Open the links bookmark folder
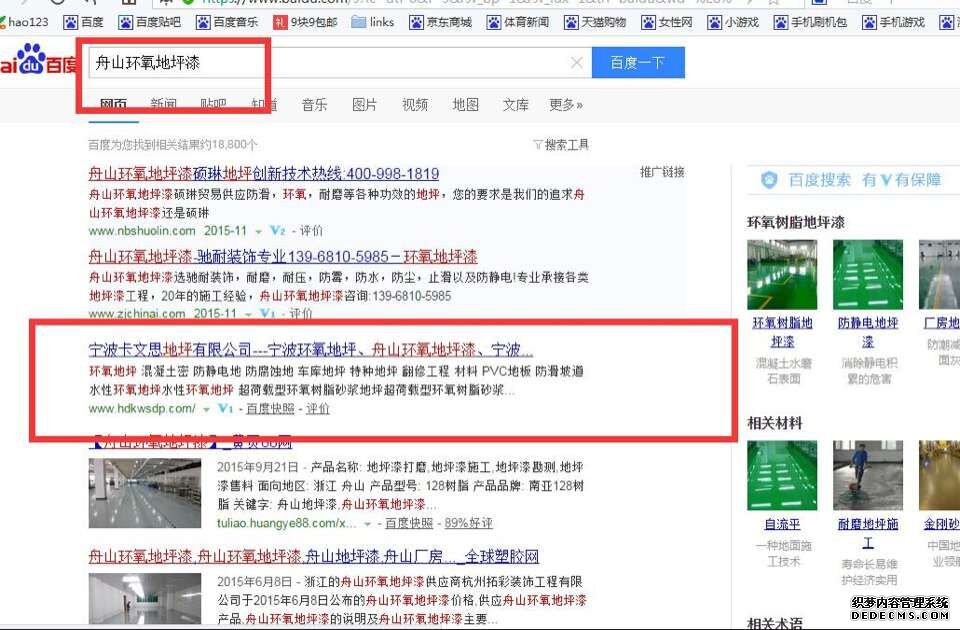The image size is (960, 630). [373, 22]
